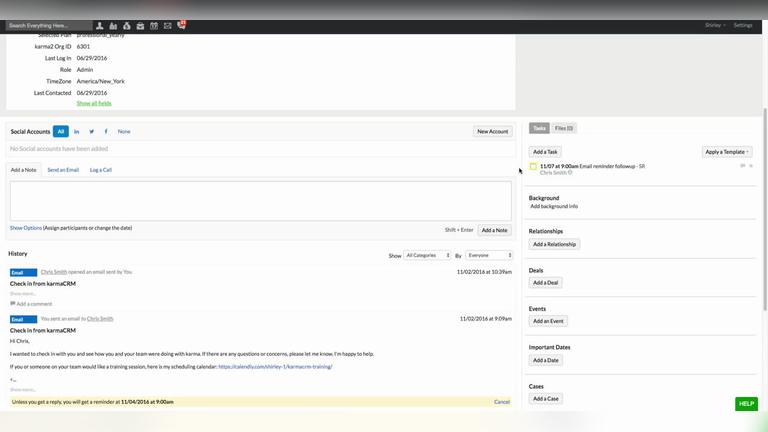Cancel the email reminder
Image resolution: width=768 pixels, height=432 pixels.
tap(502, 402)
